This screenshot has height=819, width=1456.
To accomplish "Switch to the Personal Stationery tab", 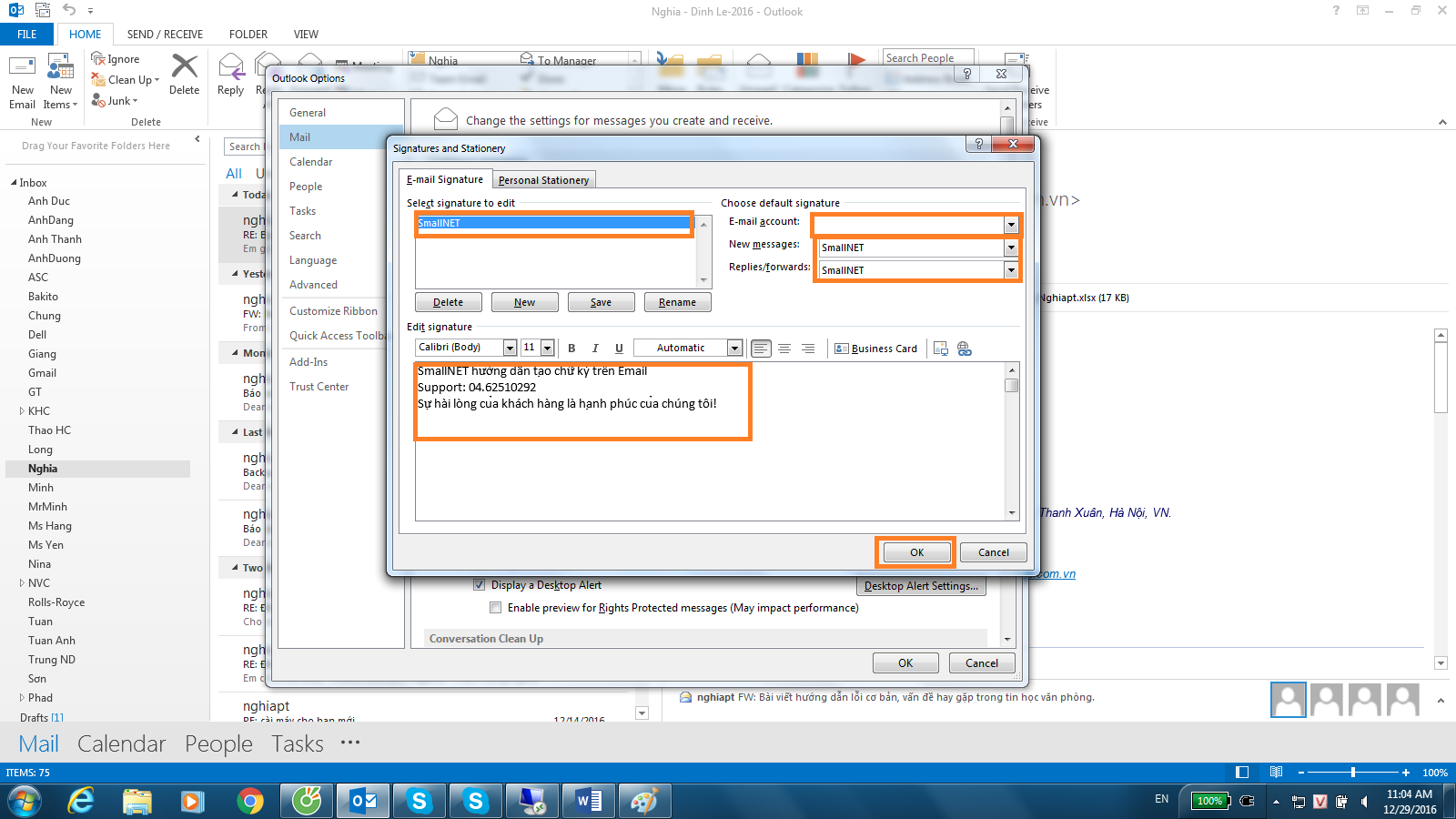I will click(543, 180).
